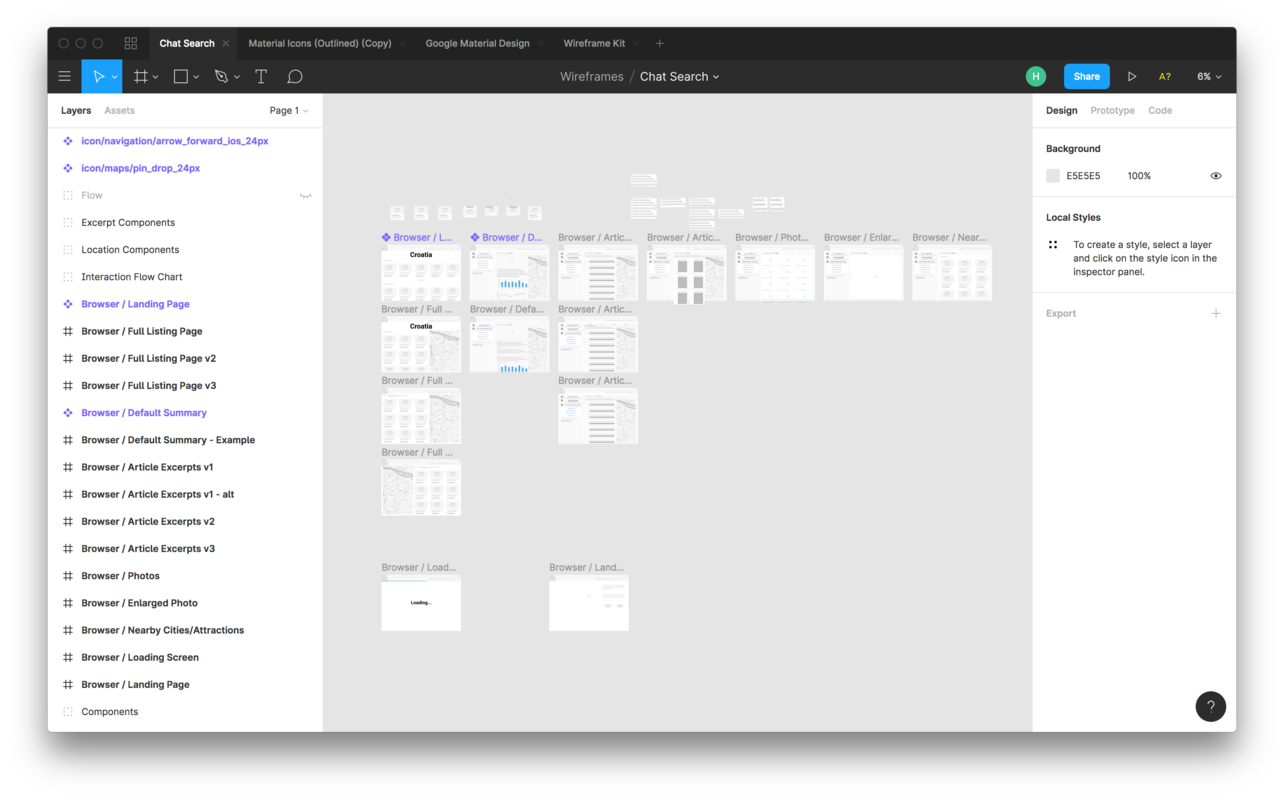Viewport: 1284px width, 800px height.
Task: Select the Pen tool
Action: point(221,76)
